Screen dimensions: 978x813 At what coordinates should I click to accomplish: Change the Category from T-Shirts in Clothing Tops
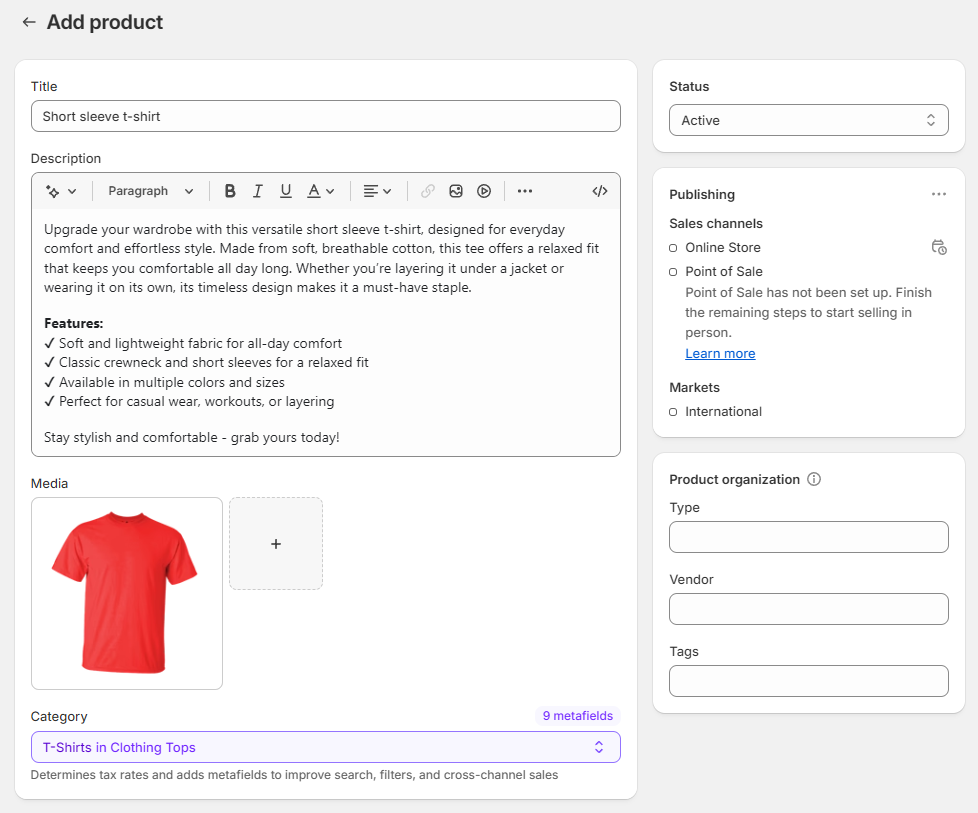click(x=325, y=747)
